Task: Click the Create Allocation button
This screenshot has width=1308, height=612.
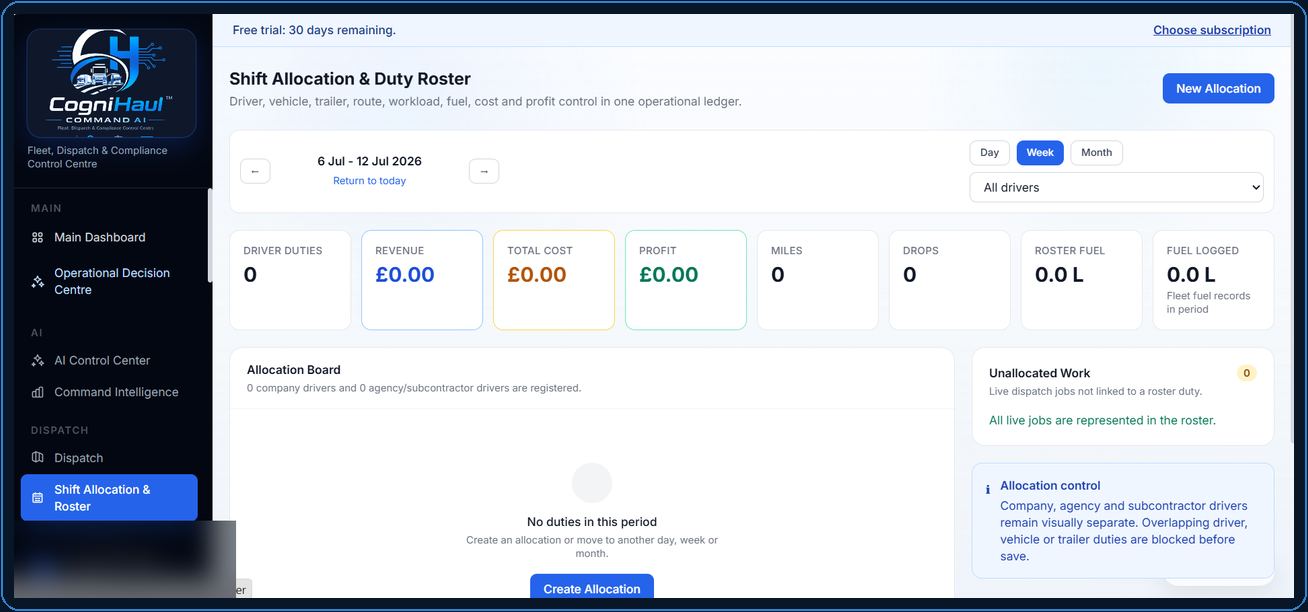Action: pyautogui.click(x=592, y=588)
